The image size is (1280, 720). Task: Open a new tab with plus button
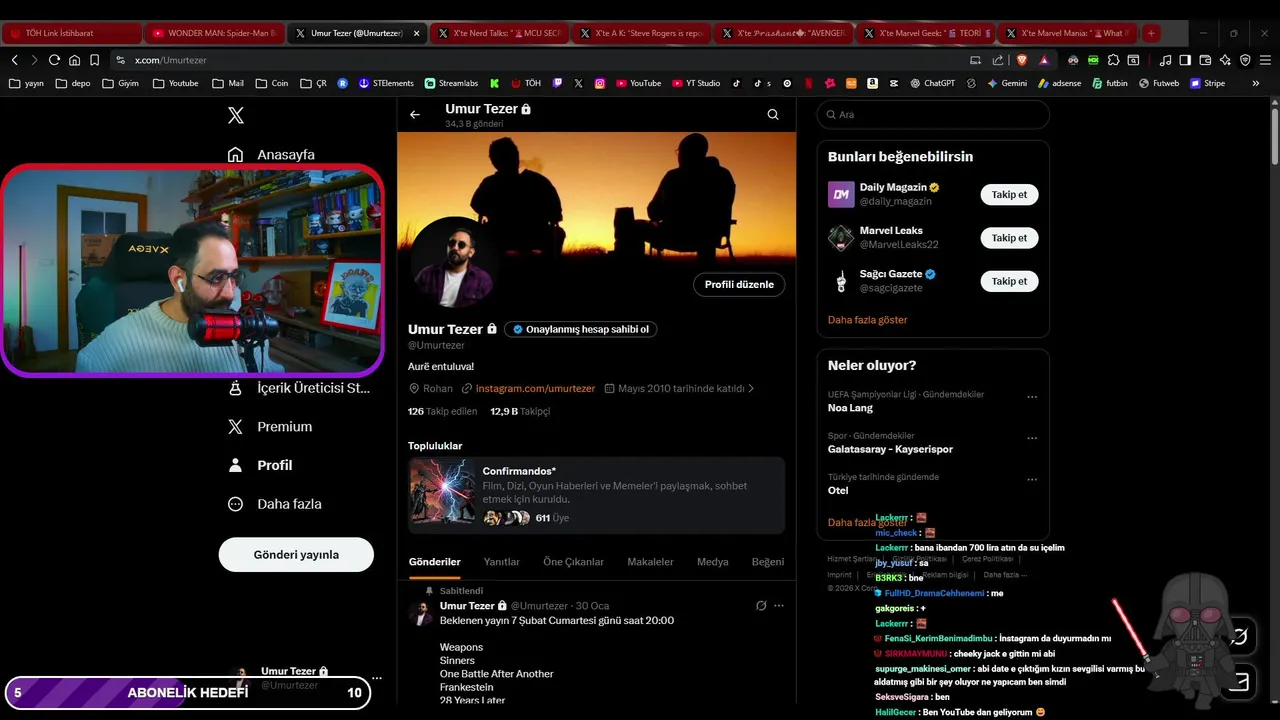tap(1151, 33)
